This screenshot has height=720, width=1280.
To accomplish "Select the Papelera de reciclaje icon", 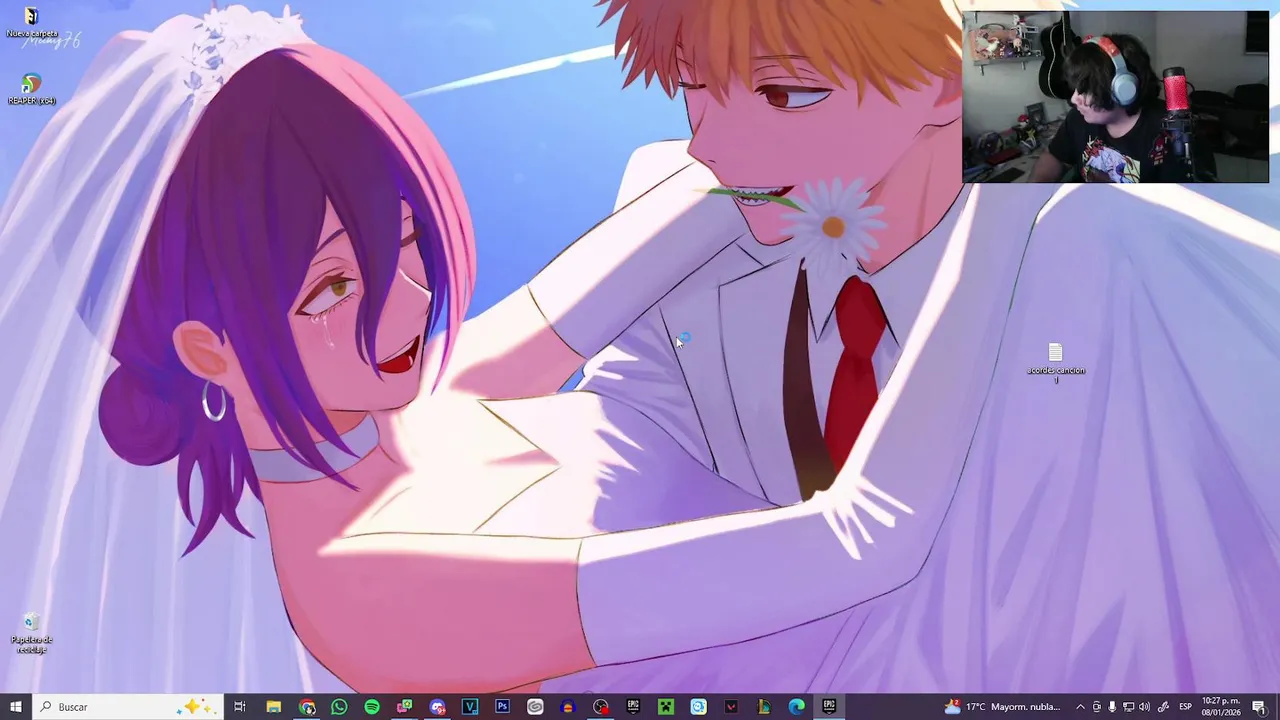I will [x=31, y=634].
